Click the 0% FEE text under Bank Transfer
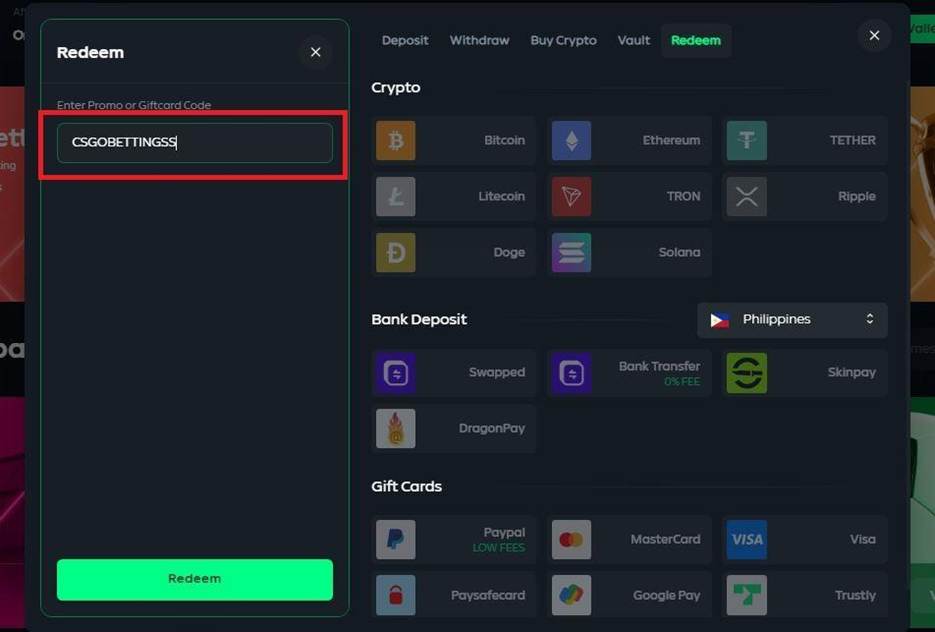 682,382
